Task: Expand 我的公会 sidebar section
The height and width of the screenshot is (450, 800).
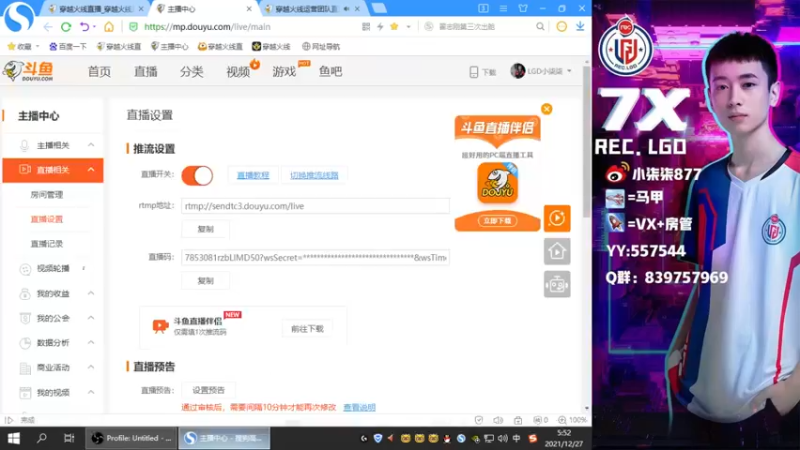Action: click(91, 317)
